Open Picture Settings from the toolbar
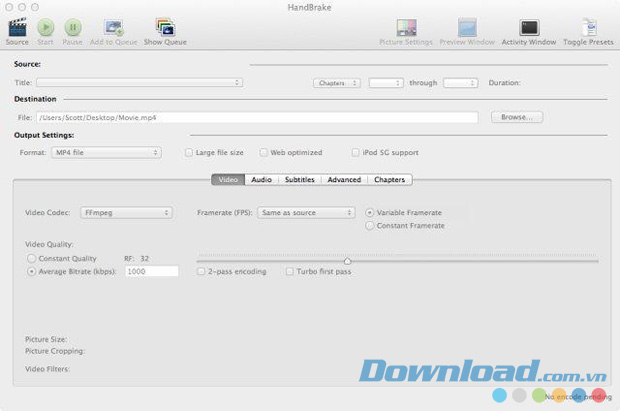 coord(406,27)
